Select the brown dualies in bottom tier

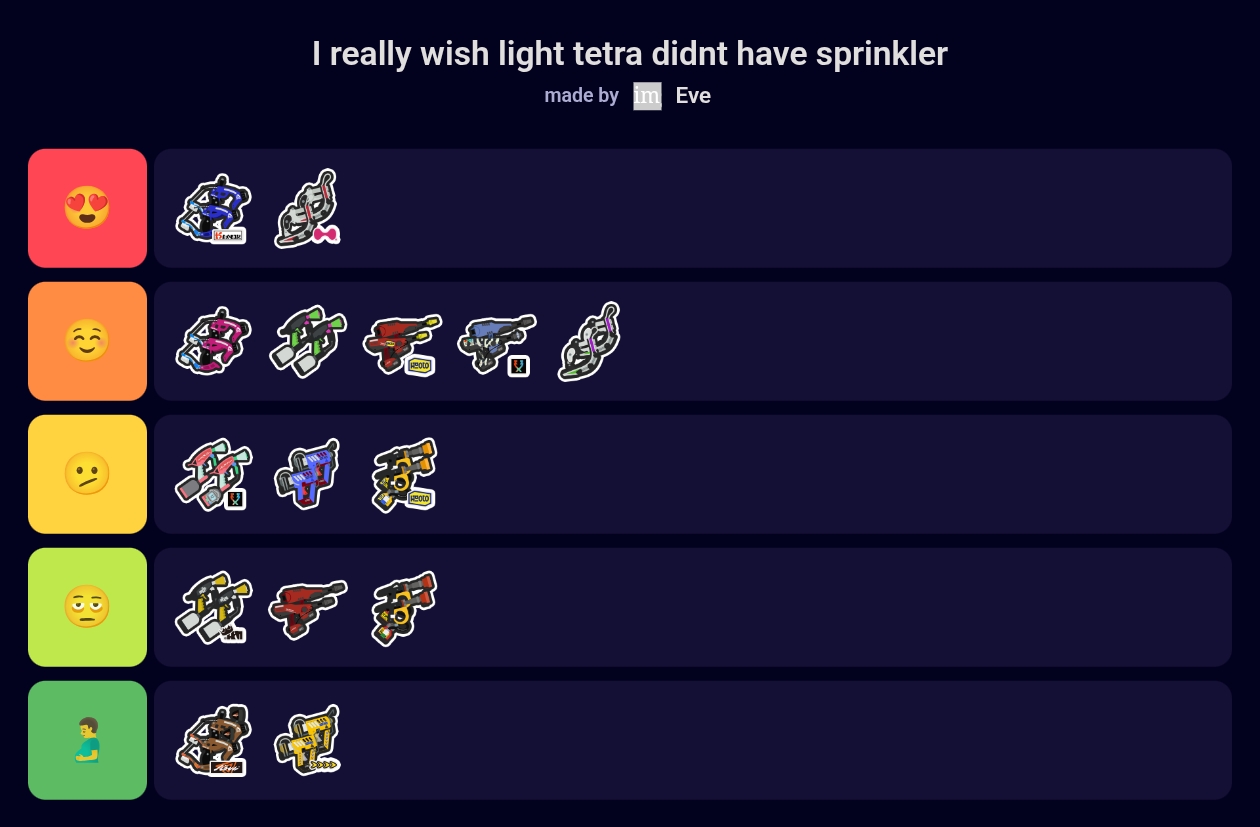(x=212, y=740)
